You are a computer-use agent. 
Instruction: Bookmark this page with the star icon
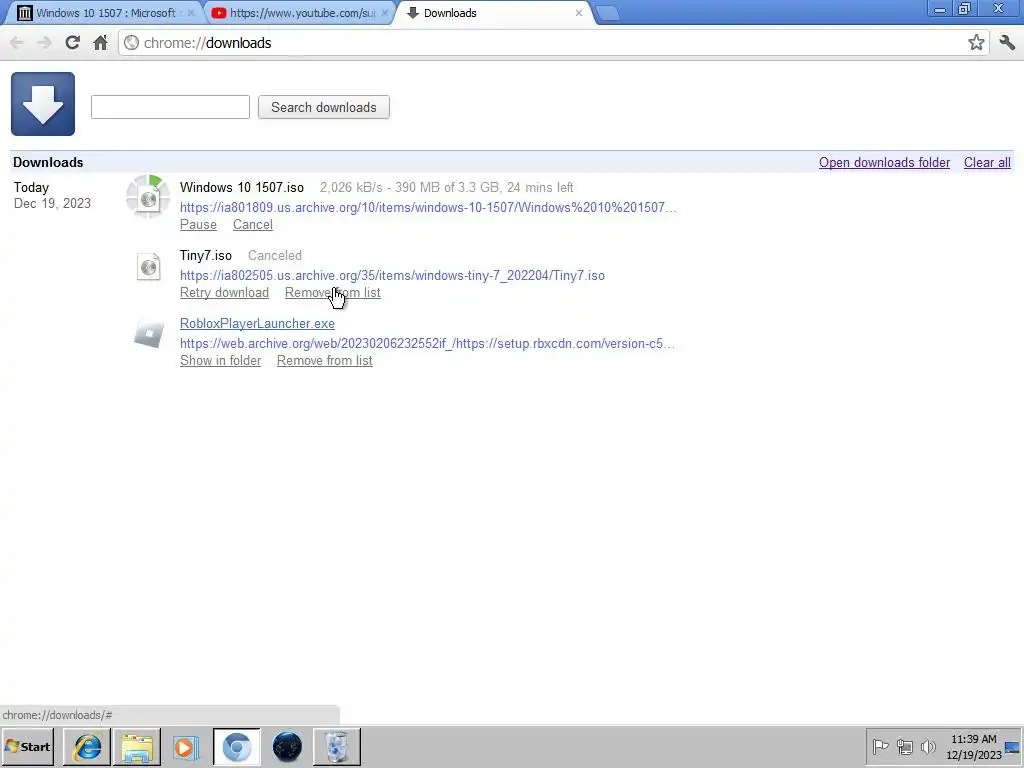[976, 43]
